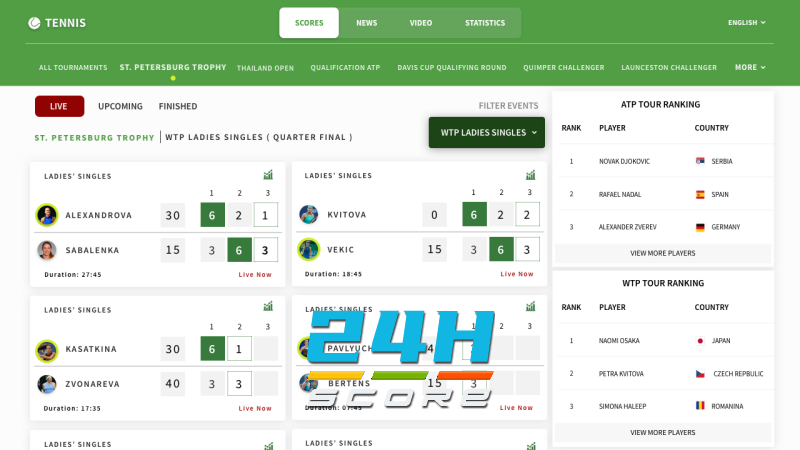Click the Czech Republic flag icon

pos(700,374)
